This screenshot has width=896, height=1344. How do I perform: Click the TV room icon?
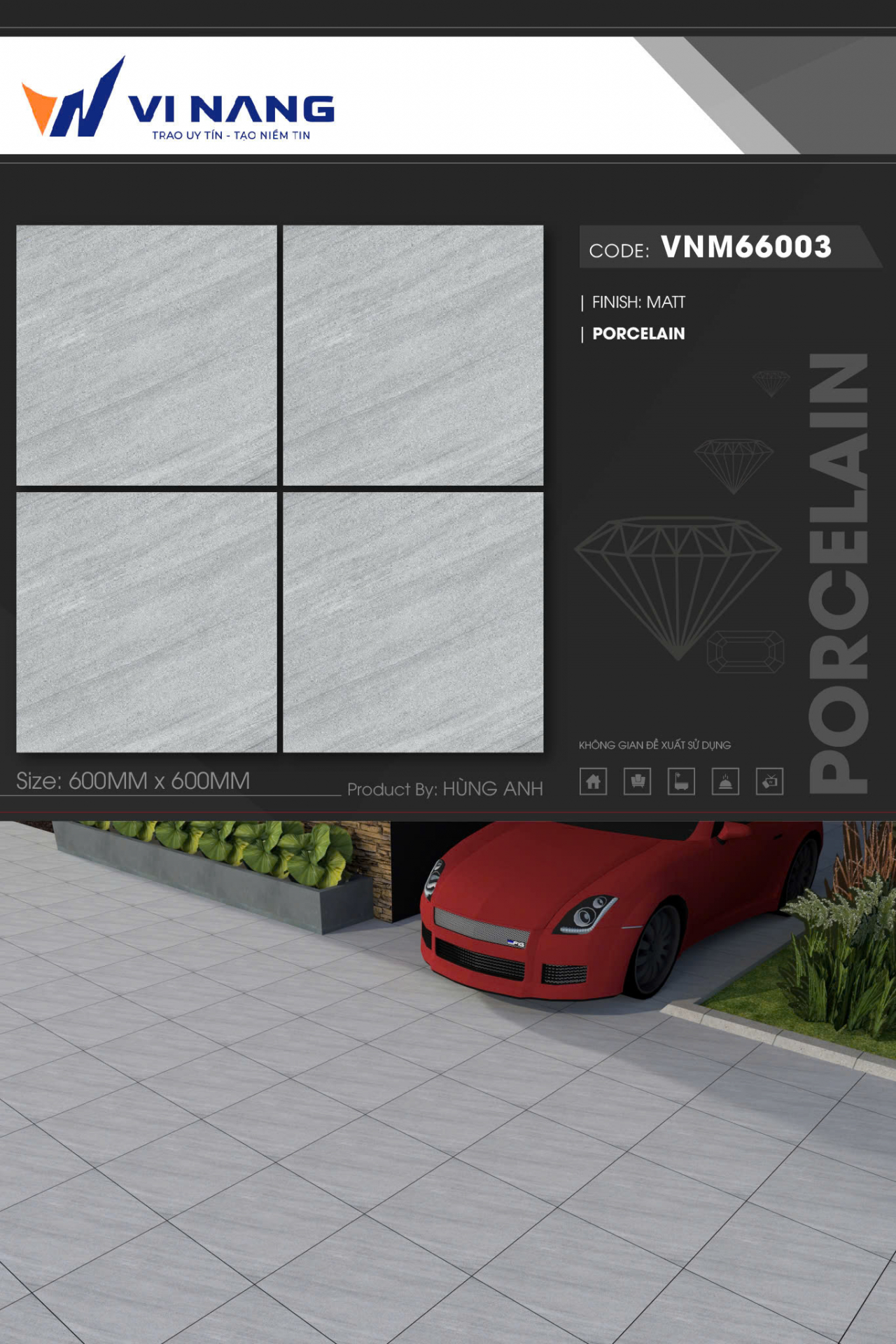pos(769,781)
